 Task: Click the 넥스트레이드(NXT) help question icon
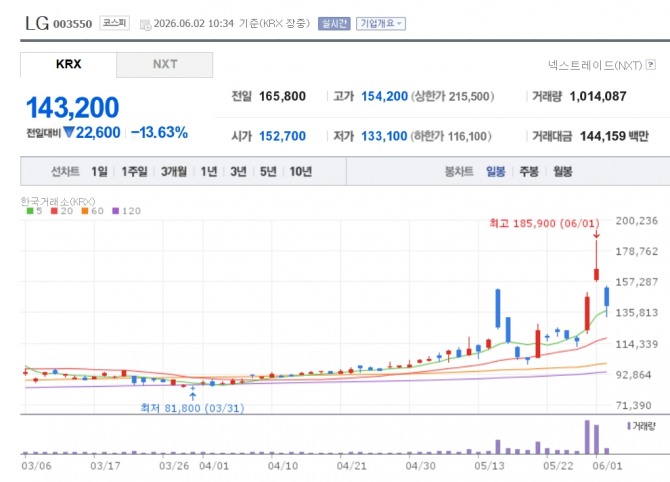[x=650, y=65]
